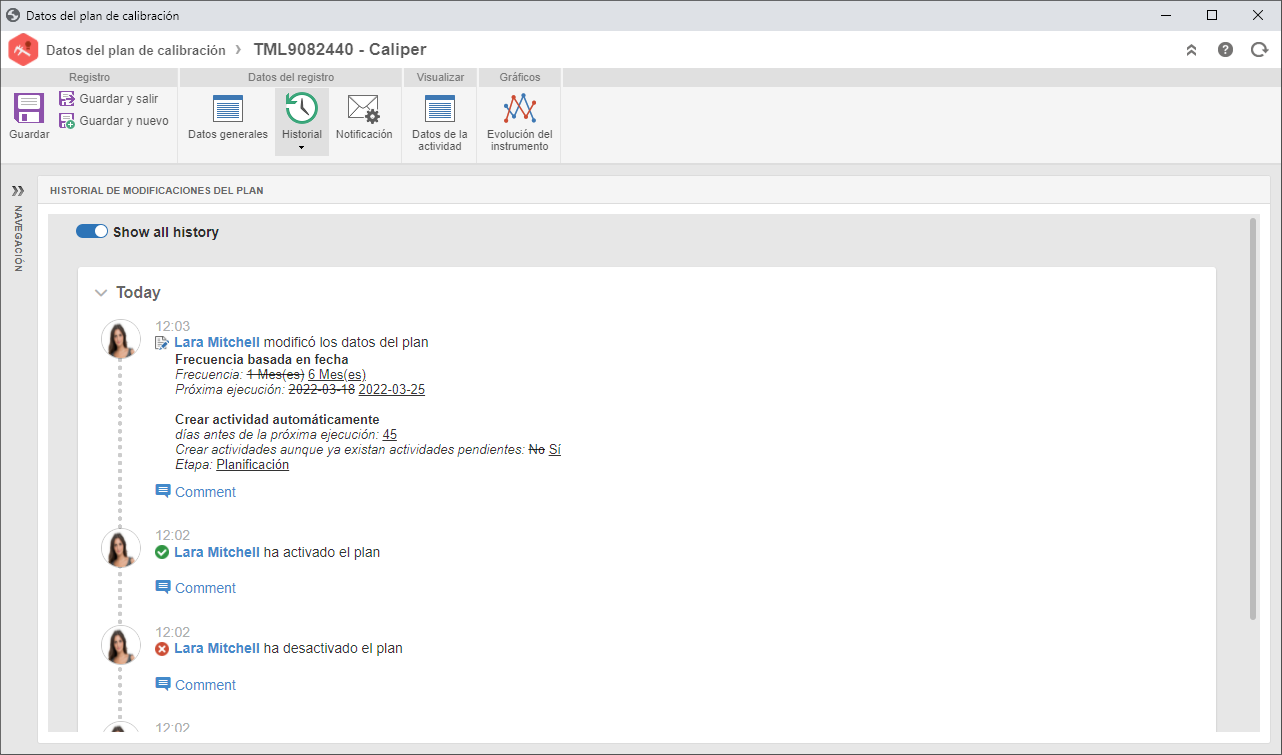The height and width of the screenshot is (755, 1282).
Task: Click the new value '6 Mes(es)'
Action: (x=336, y=374)
